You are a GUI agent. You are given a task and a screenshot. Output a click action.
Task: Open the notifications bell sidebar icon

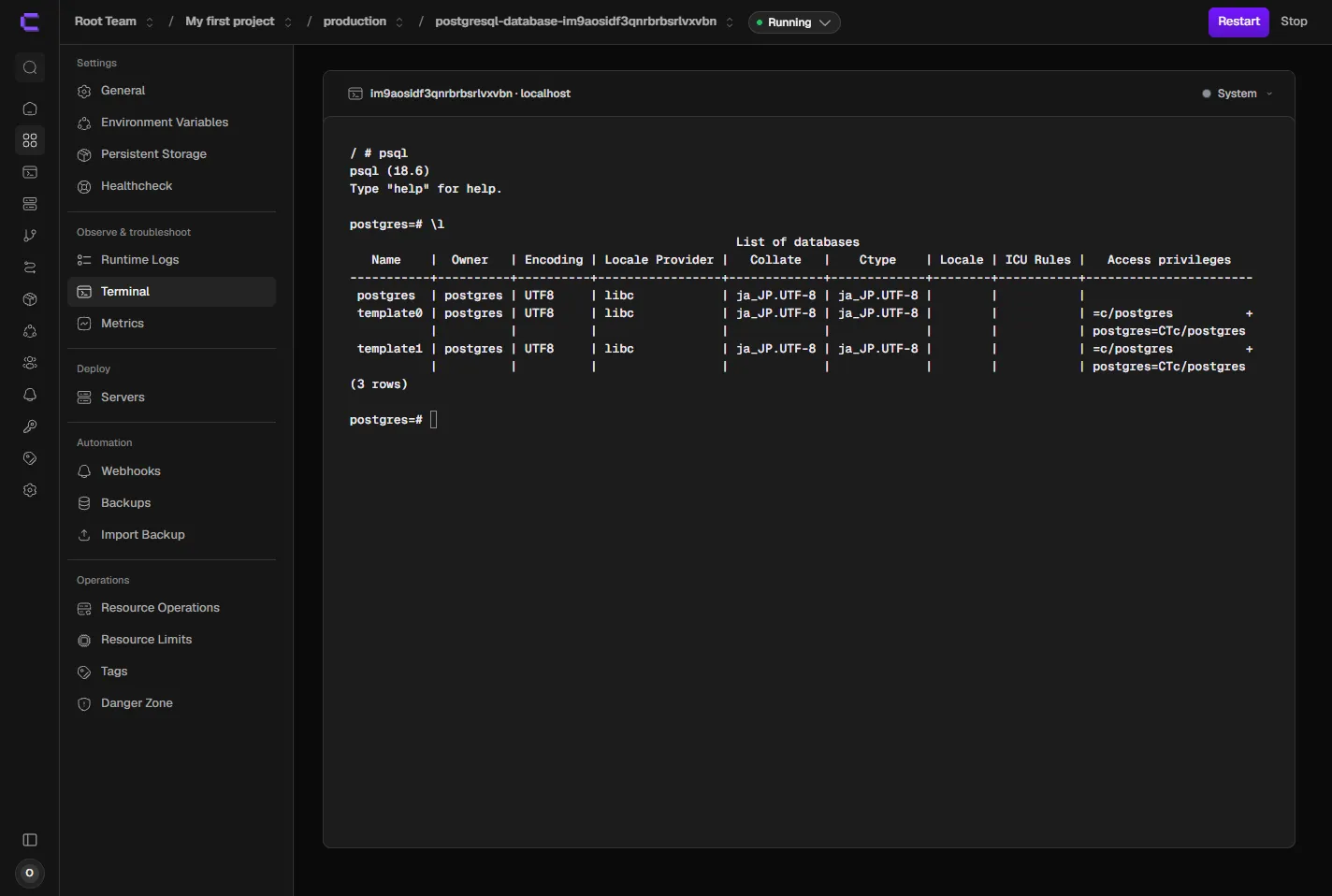30,395
